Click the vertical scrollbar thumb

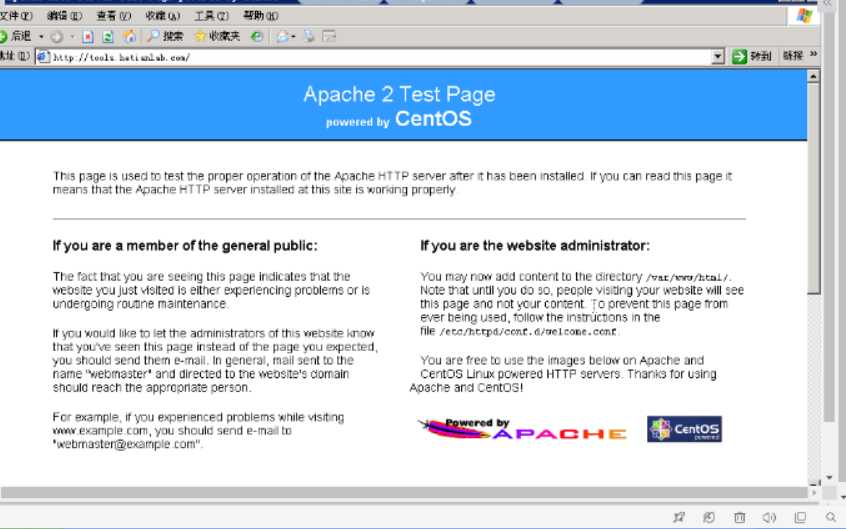point(814,188)
